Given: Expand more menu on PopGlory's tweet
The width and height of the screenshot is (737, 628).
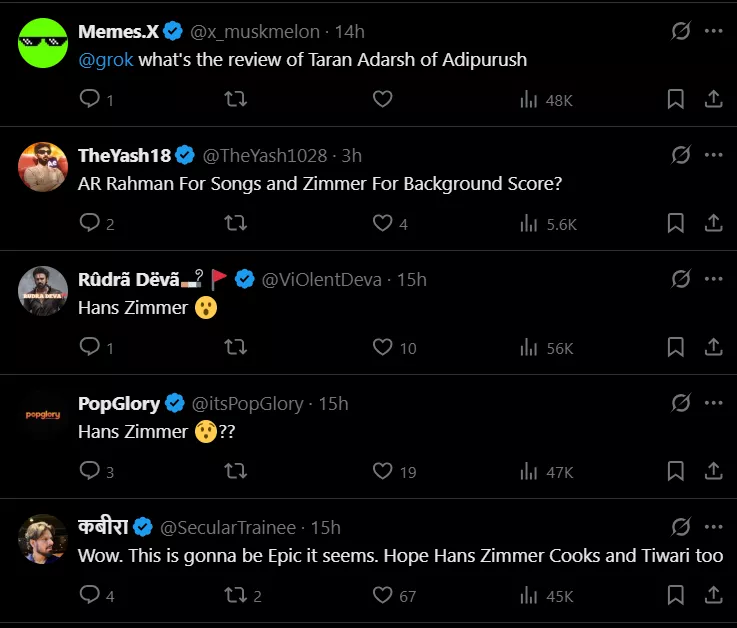Looking at the screenshot, I should (713, 403).
